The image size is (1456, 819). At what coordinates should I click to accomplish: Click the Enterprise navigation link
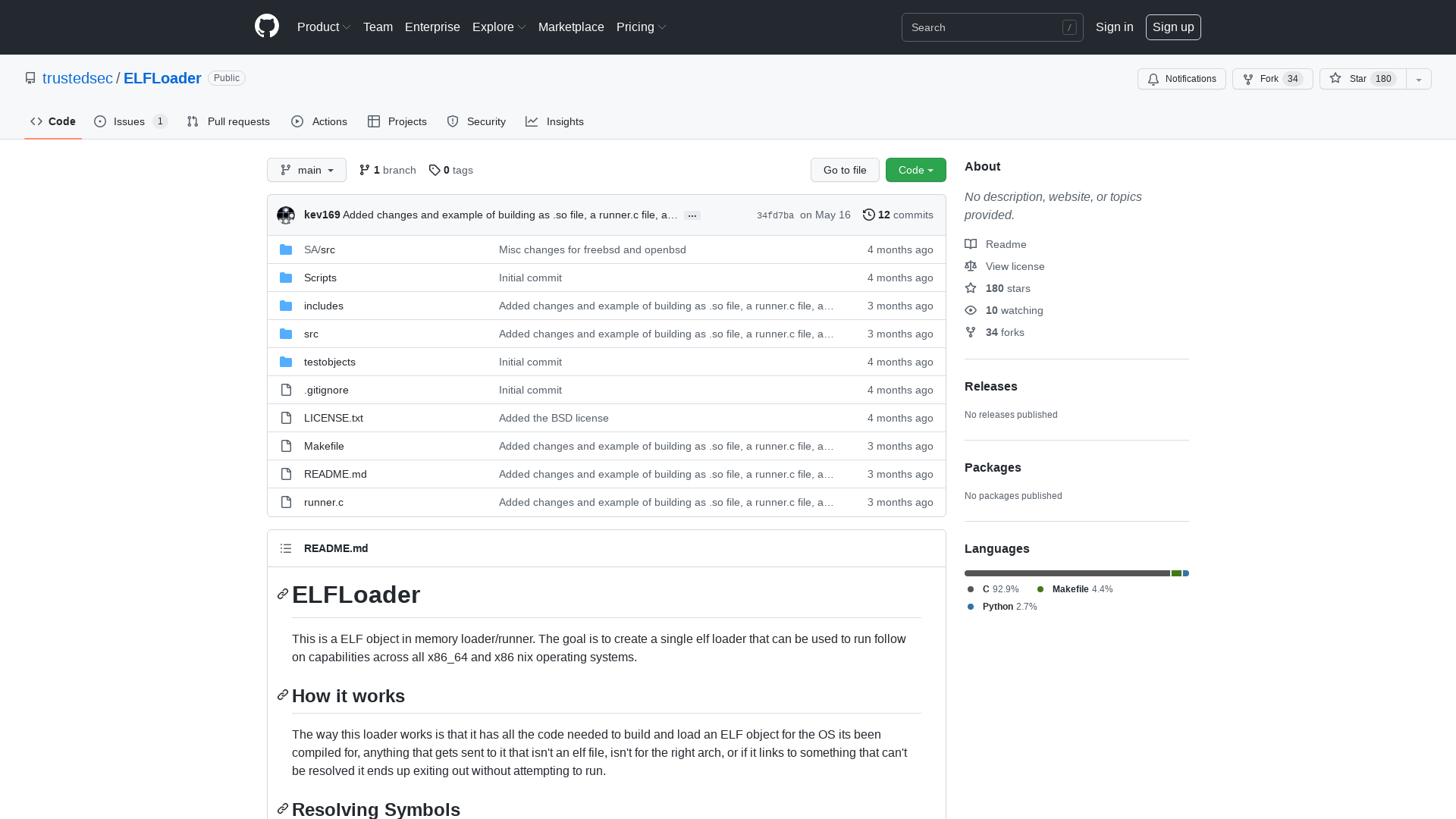(432, 27)
